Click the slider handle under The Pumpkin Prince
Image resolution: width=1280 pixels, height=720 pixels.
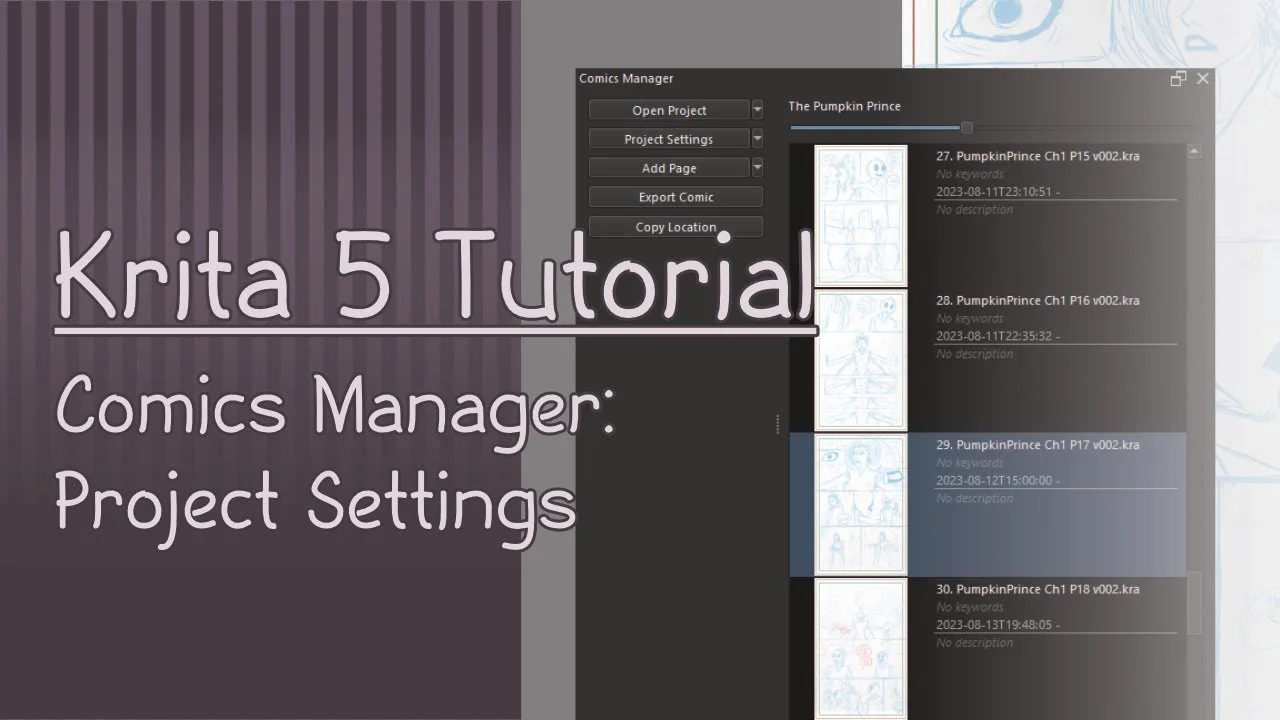[967, 127]
